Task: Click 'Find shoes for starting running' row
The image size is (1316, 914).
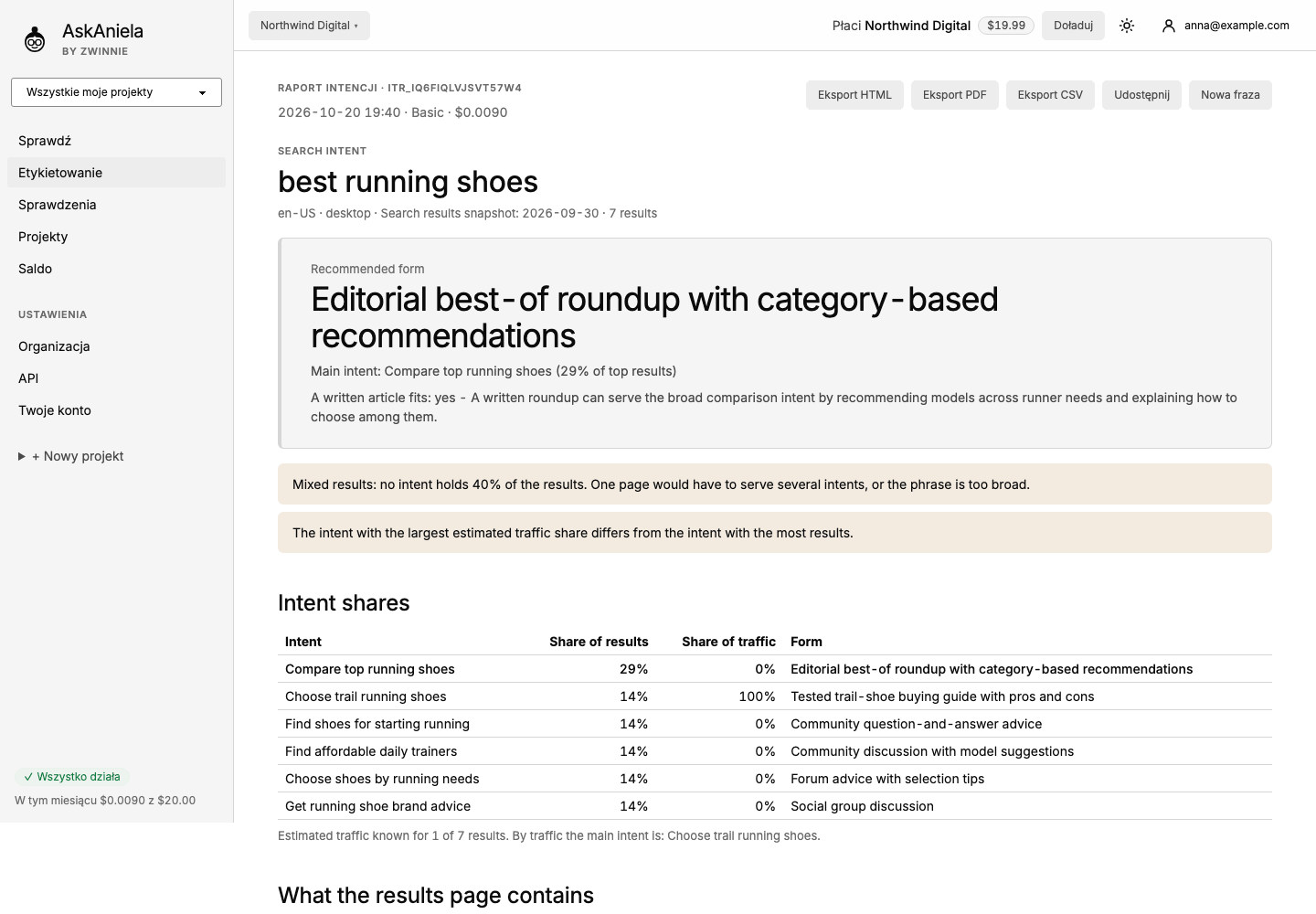Action: (775, 724)
